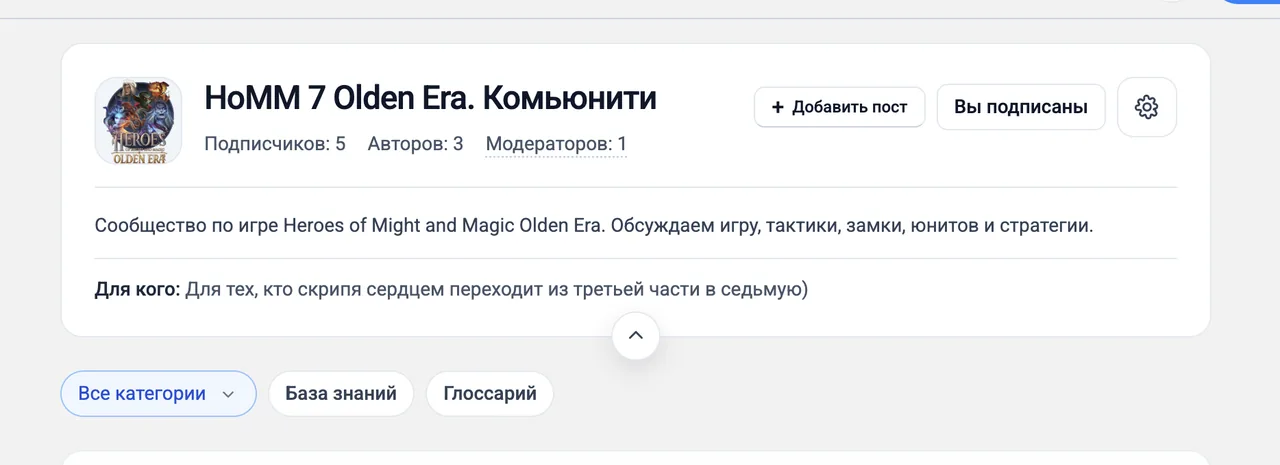The image size is (1280, 465).
Task: Click the Подписчиков: 5 counter
Action: (x=275, y=144)
